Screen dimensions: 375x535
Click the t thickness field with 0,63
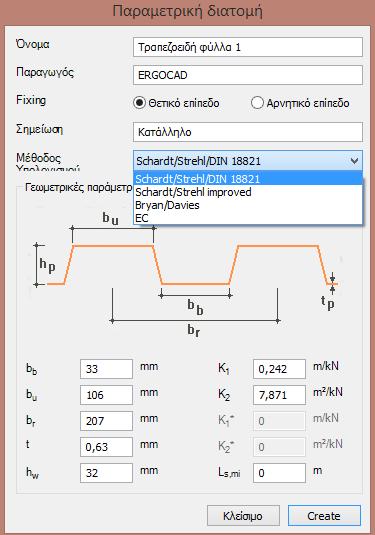106,447
